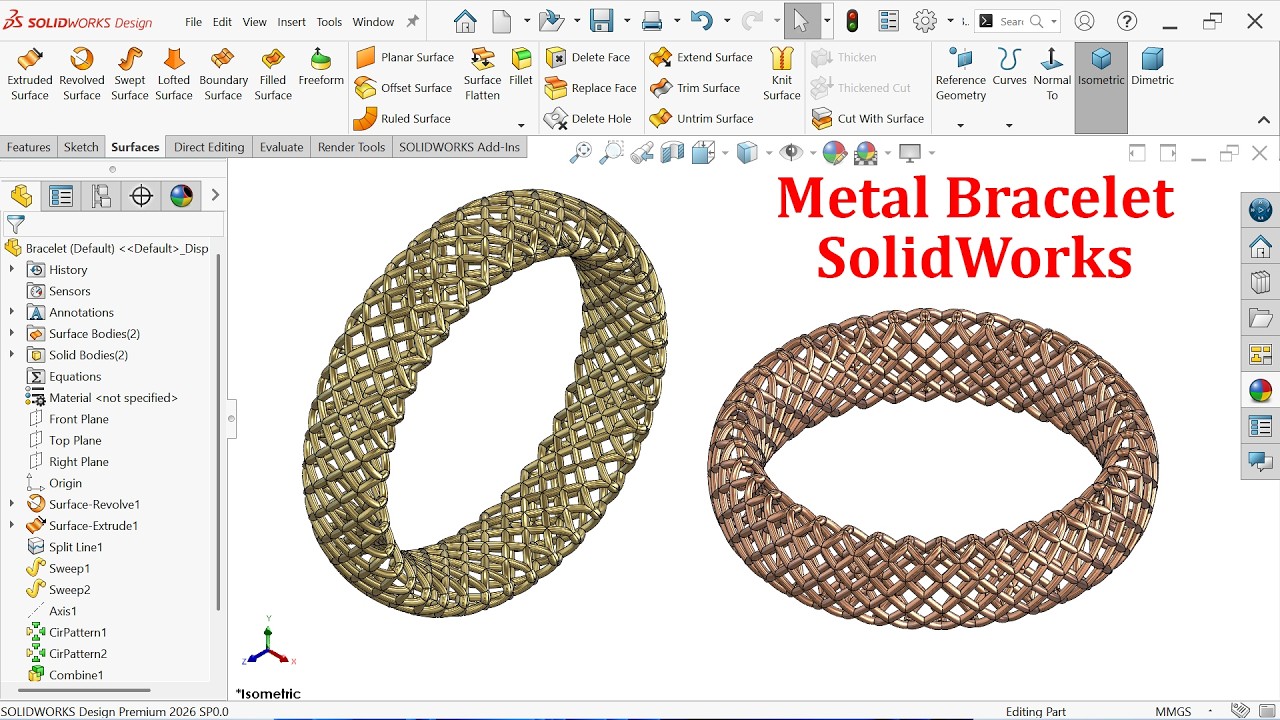Switch to the DisplayManager tab
Screen dimensions: 1280x720
point(181,196)
